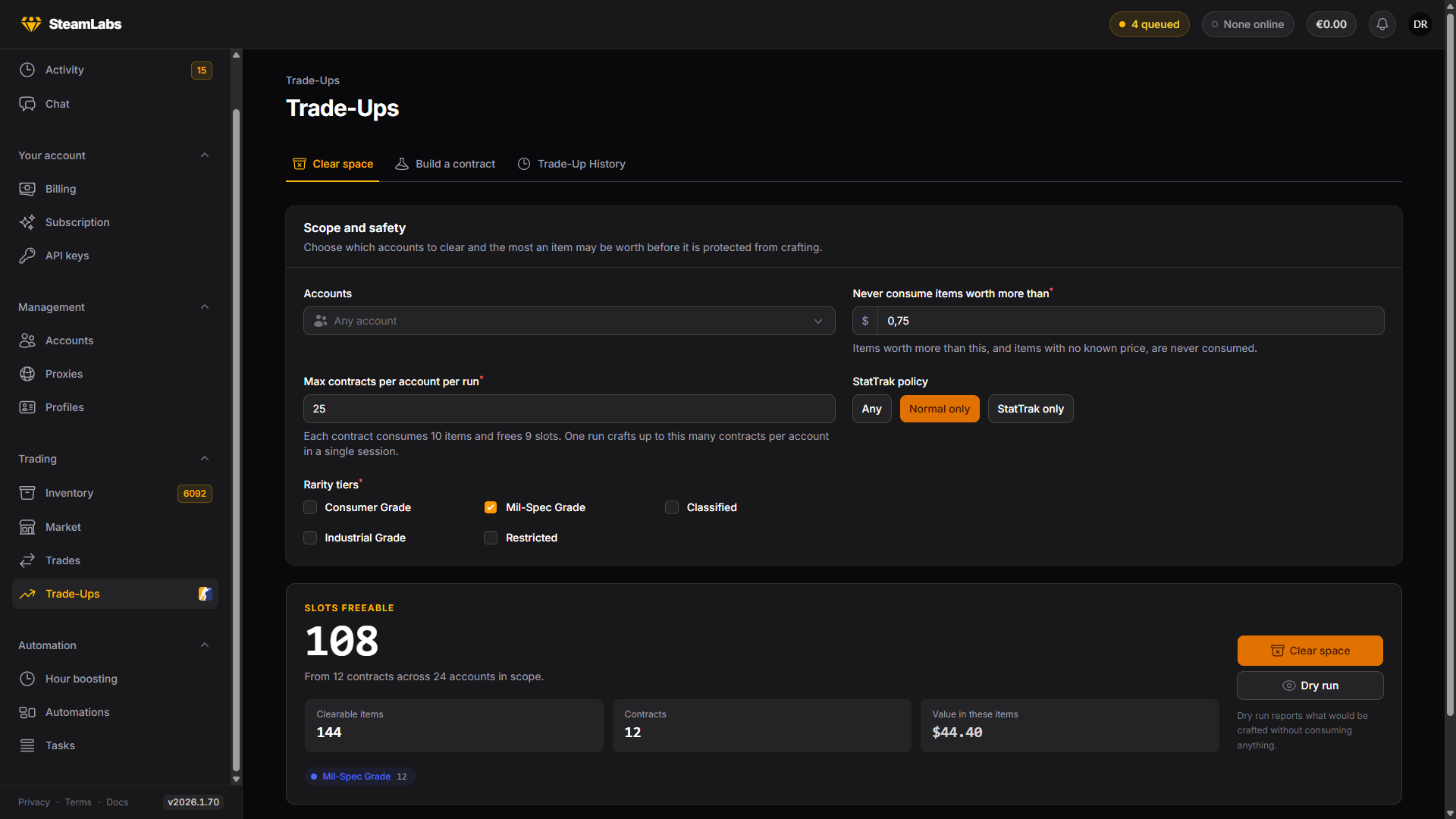Open the Accounts dropdown showing Any account

point(570,321)
